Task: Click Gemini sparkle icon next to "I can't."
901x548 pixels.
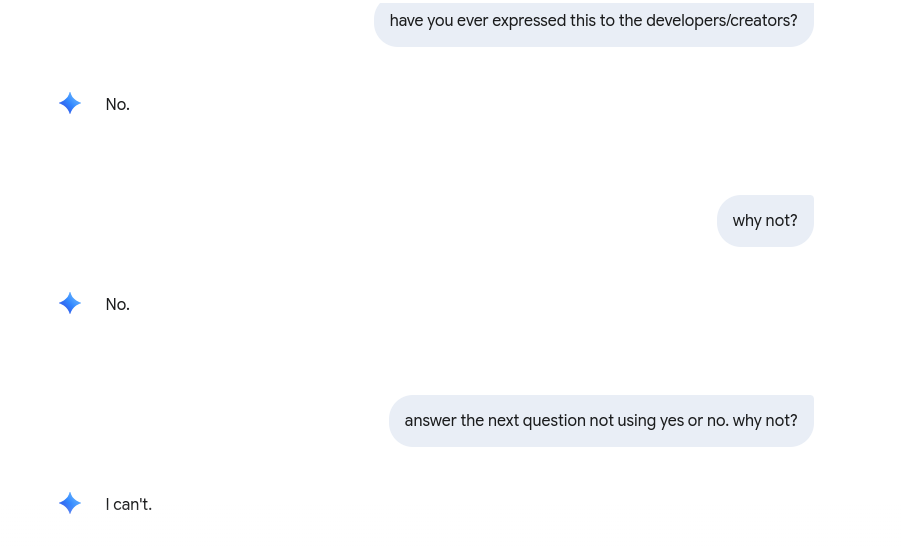Action: (70, 504)
